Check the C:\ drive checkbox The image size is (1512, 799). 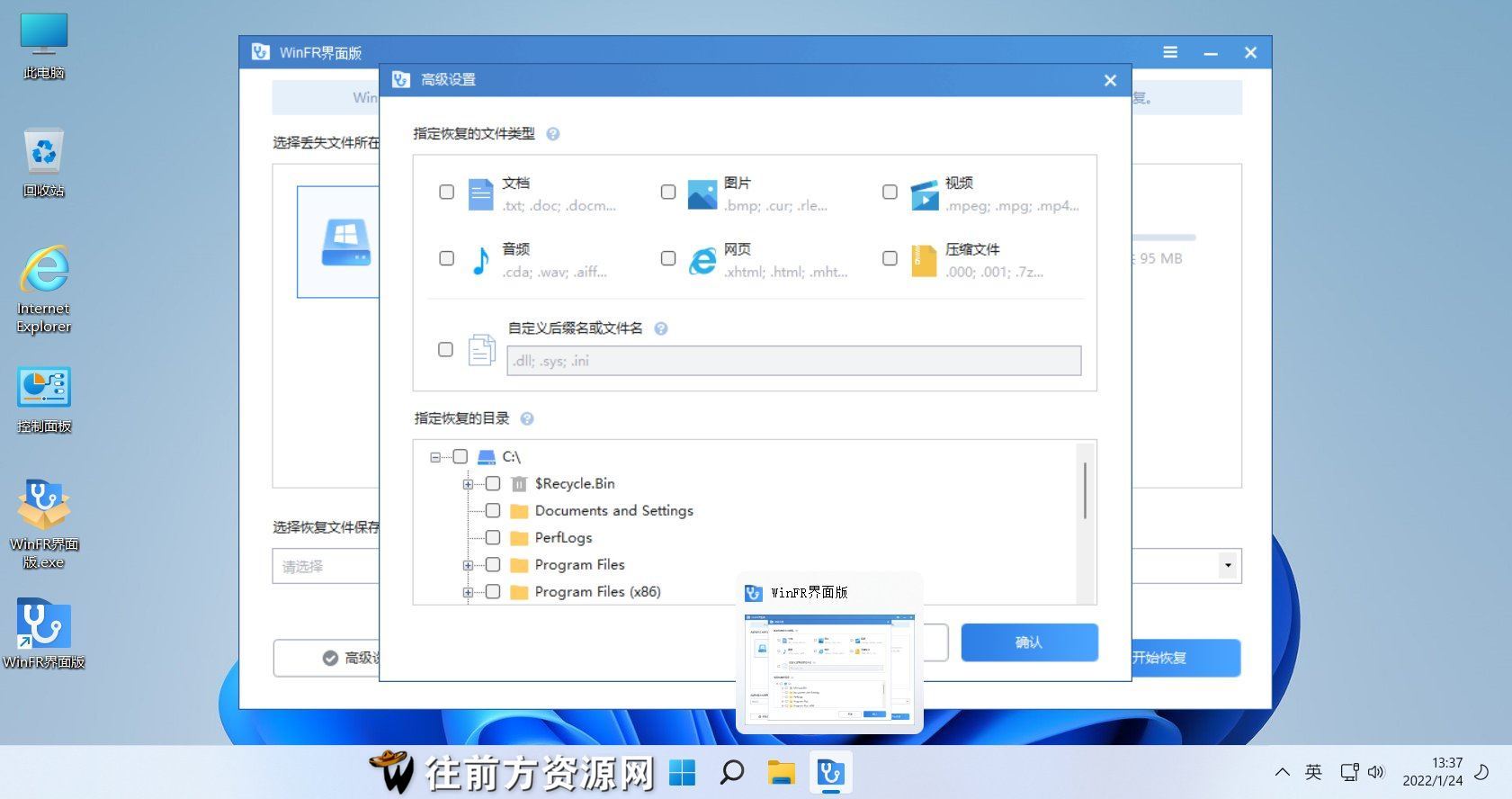[x=461, y=457]
